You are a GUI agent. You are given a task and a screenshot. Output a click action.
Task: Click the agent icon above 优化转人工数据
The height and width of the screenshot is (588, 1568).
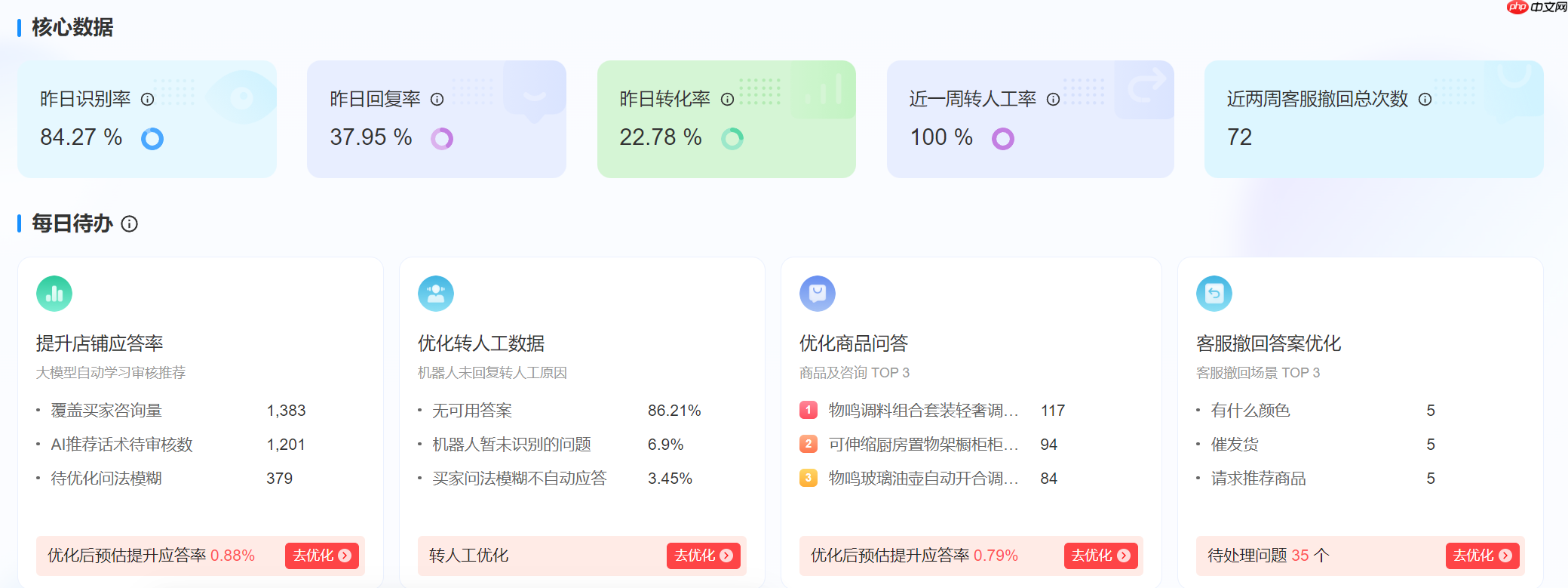pos(436,294)
